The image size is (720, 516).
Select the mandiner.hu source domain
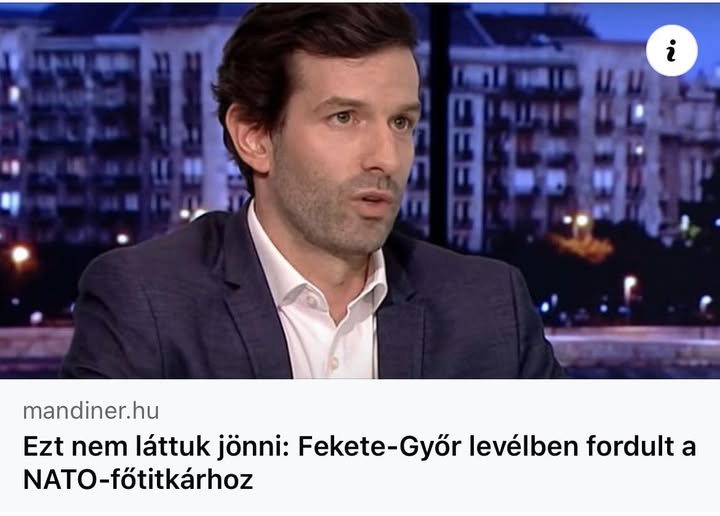[x=91, y=411]
